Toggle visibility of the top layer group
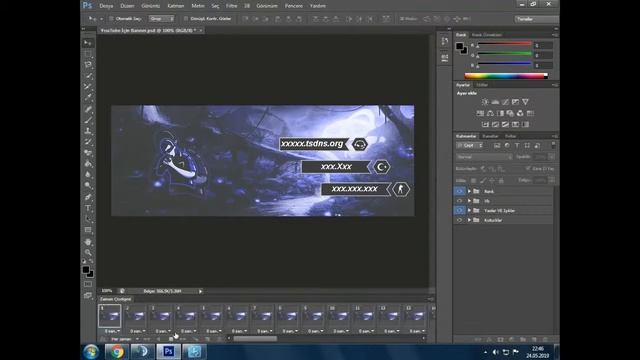The height and width of the screenshot is (360, 640). coord(459,191)
